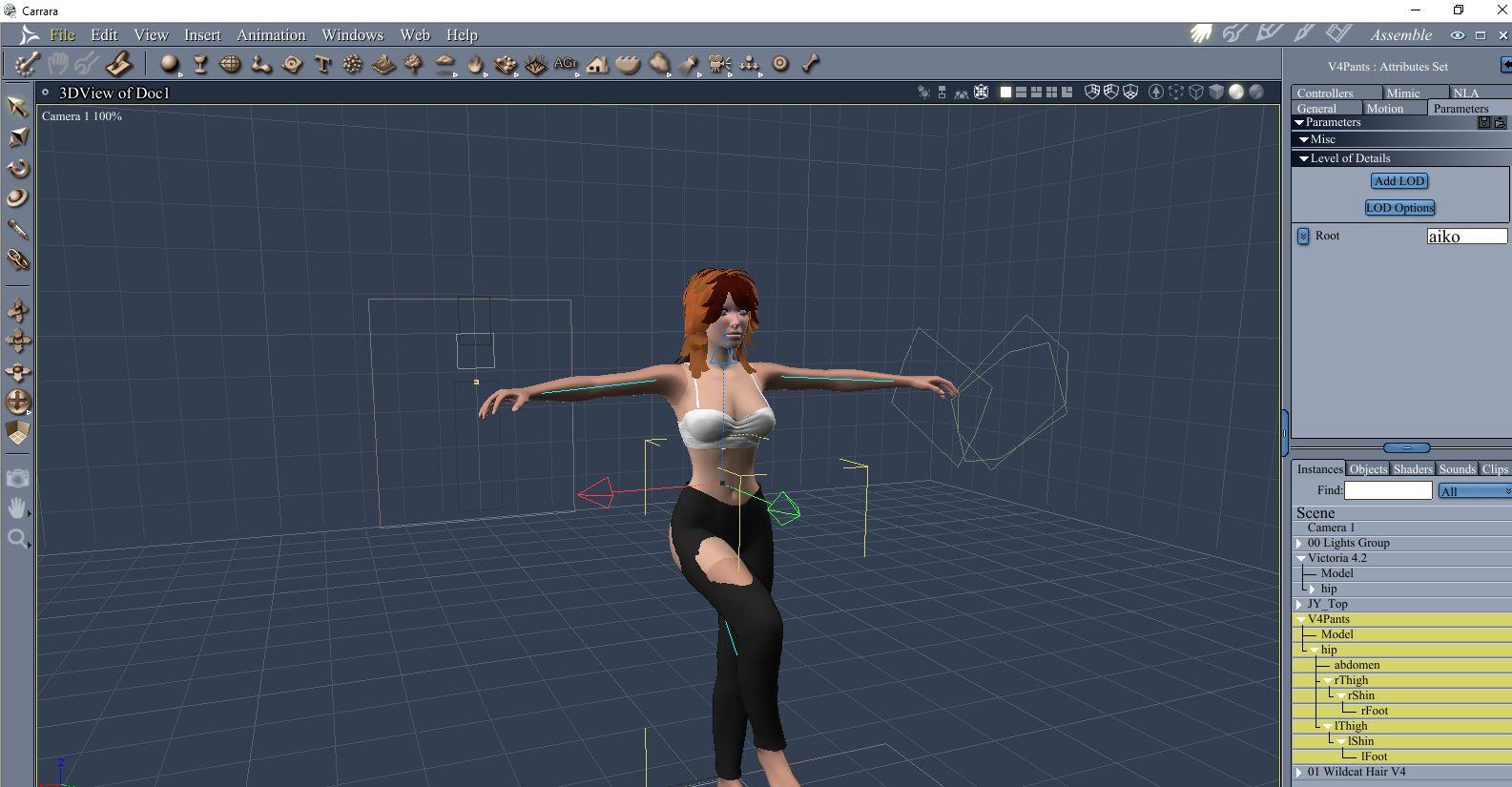Collapse the Level of Details section
Viewport: 1512px width, 787px height.
(1304, 158)
